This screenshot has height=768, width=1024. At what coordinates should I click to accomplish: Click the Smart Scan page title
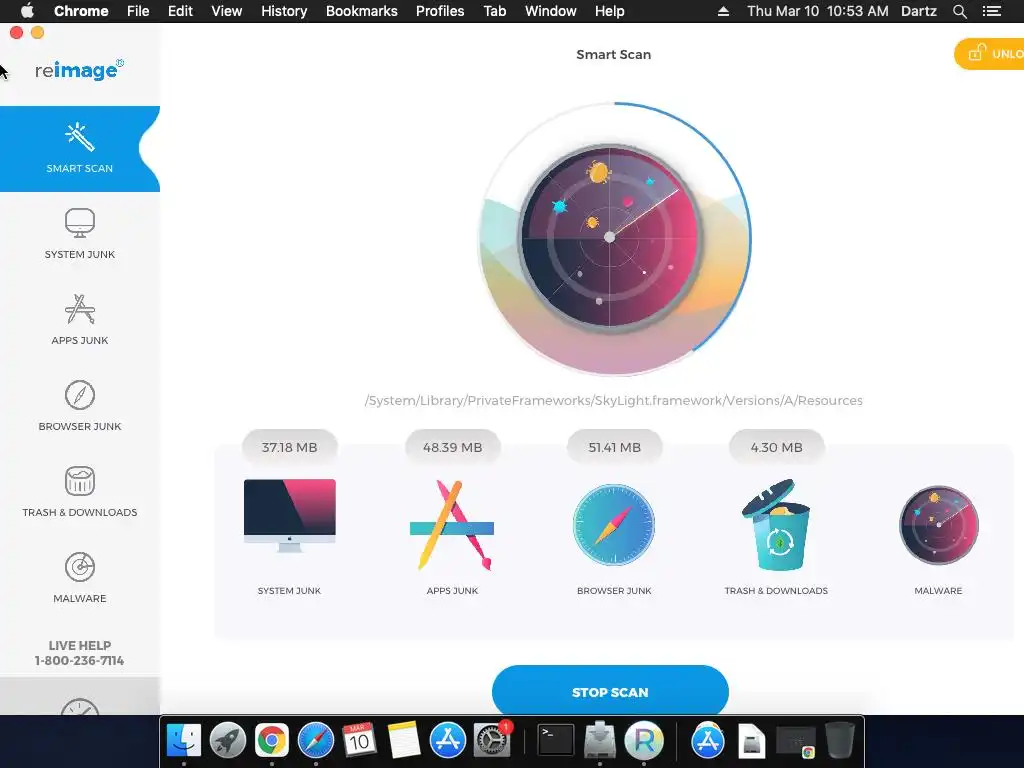coord(613,54)
